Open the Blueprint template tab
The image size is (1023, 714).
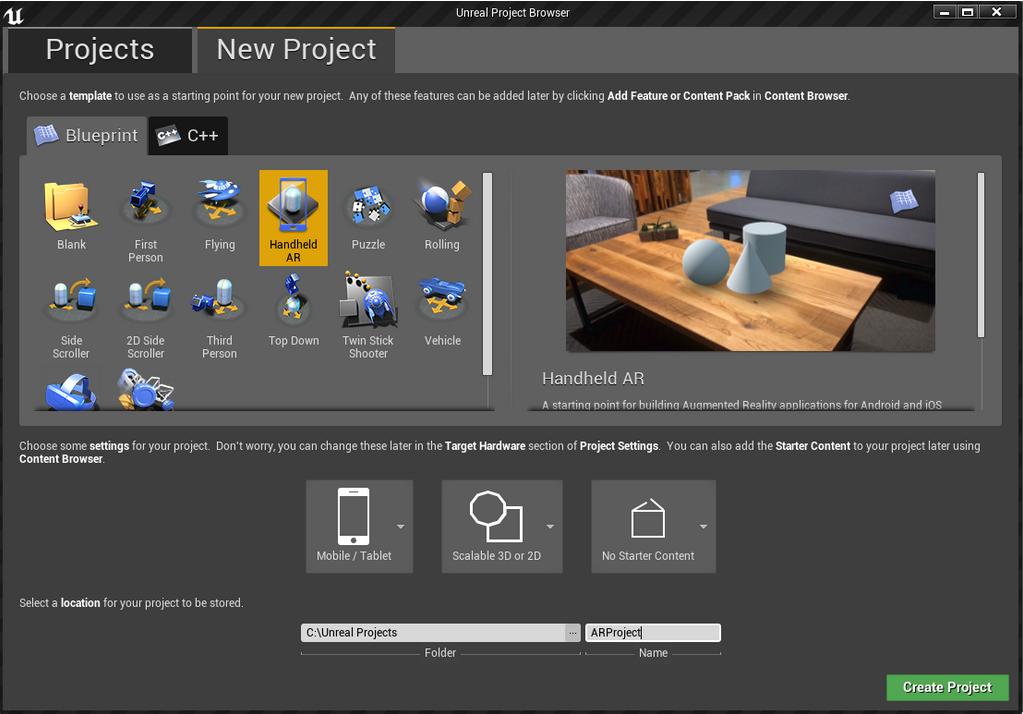pos(87,136)
